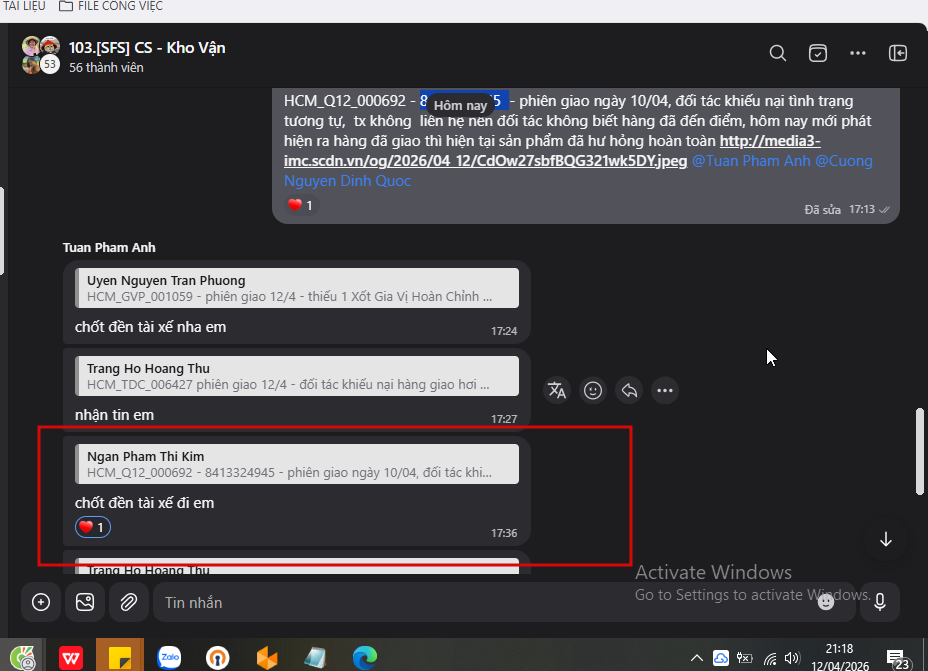Open quoted message from Ngan Pham Thi Kim

tap(297, 464)
